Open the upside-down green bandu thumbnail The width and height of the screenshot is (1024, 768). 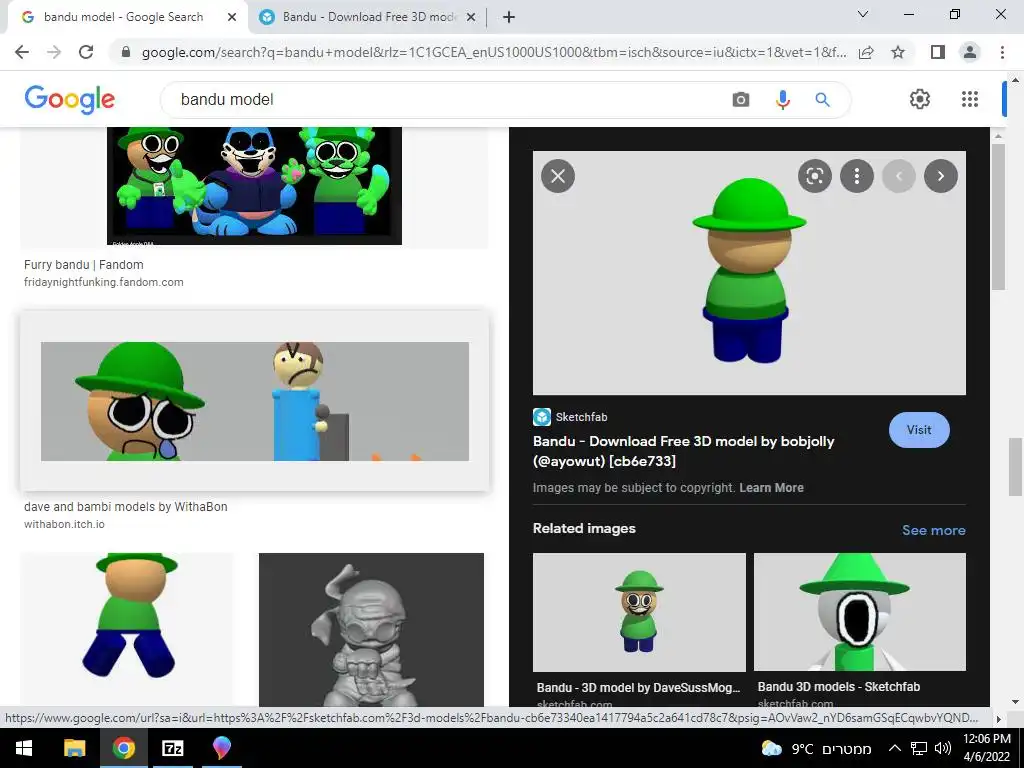126,630
